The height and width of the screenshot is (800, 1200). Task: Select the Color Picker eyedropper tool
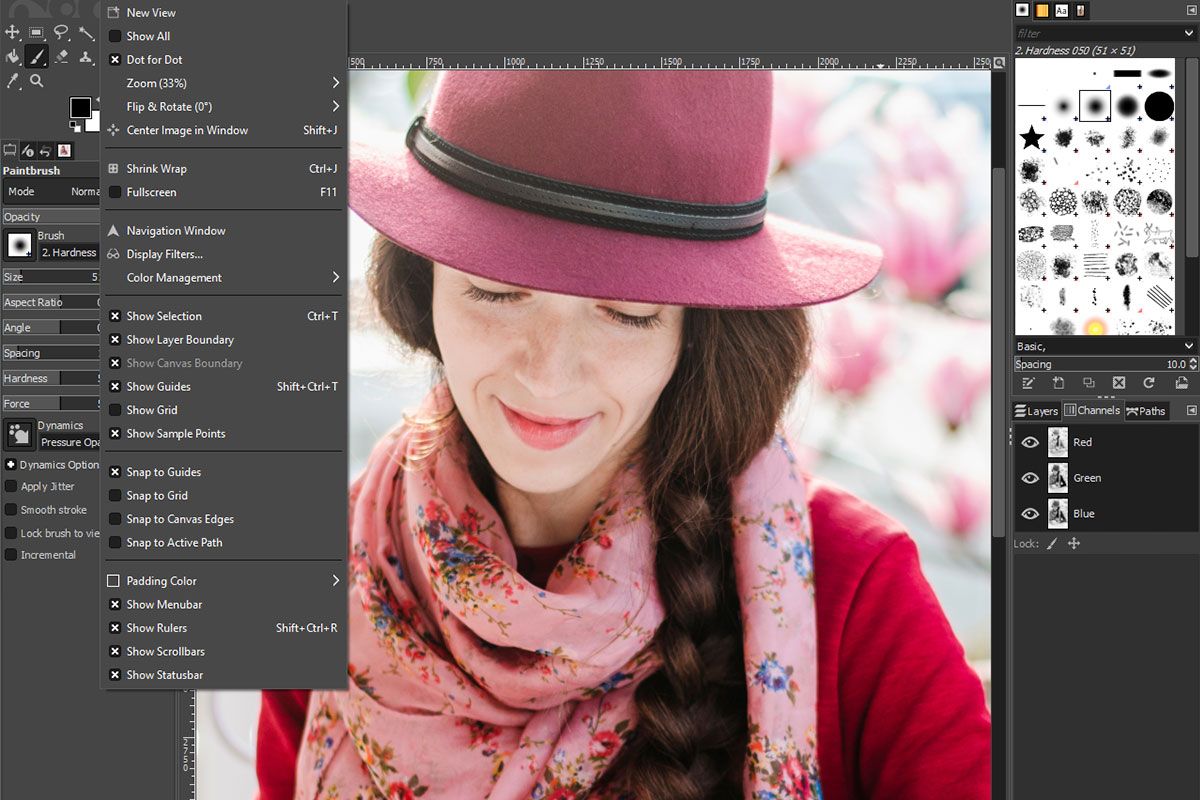pyautogui.click(x=13, y=81)
